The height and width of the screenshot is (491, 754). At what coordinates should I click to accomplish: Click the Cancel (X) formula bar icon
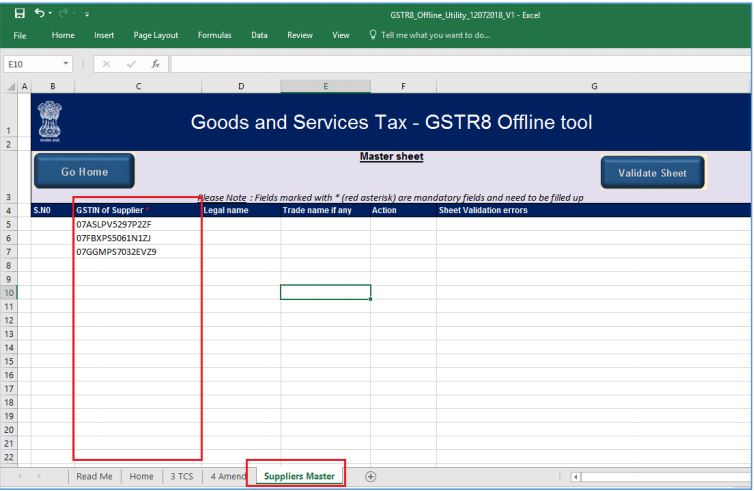106,64
